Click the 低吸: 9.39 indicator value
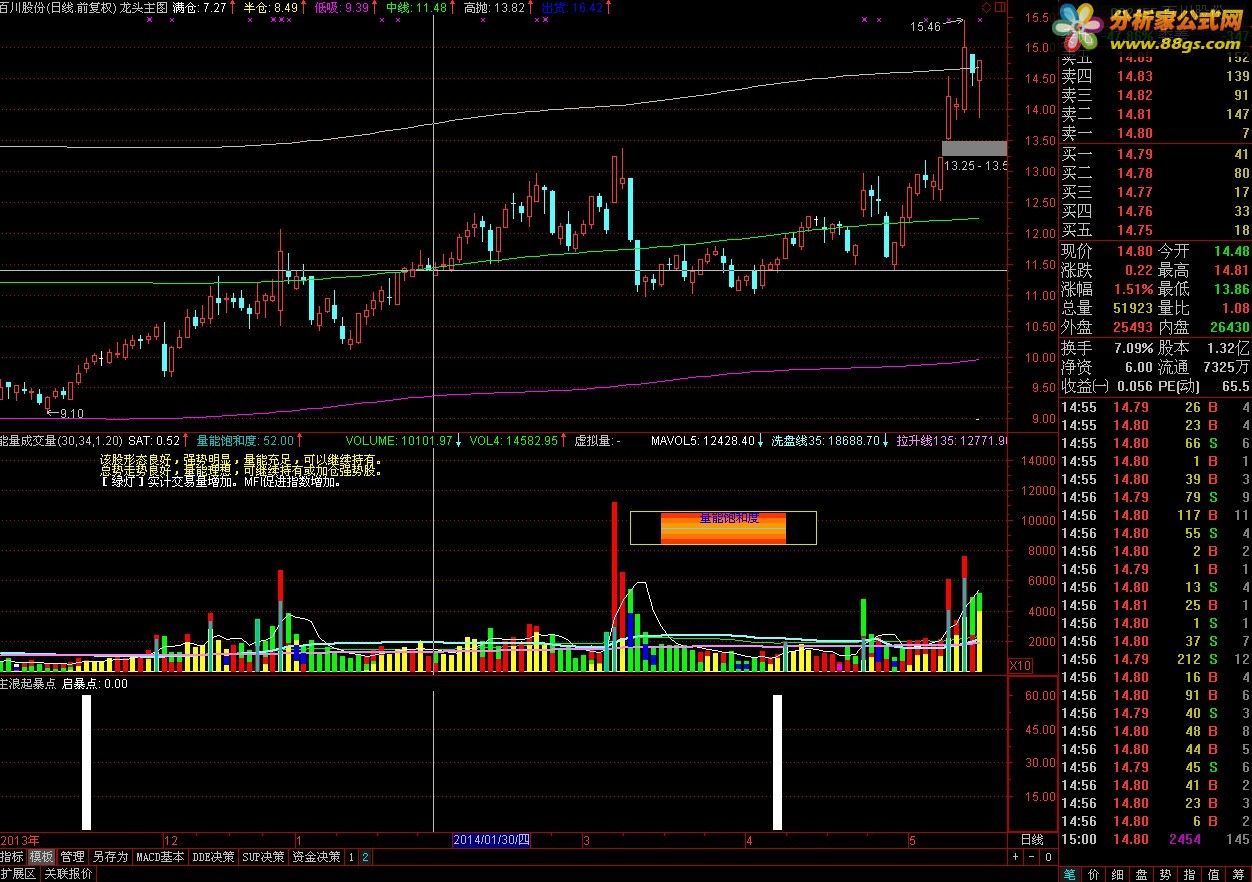This screenshot has width=1252, height=882. pyautogui.click(x=342, y=7)
